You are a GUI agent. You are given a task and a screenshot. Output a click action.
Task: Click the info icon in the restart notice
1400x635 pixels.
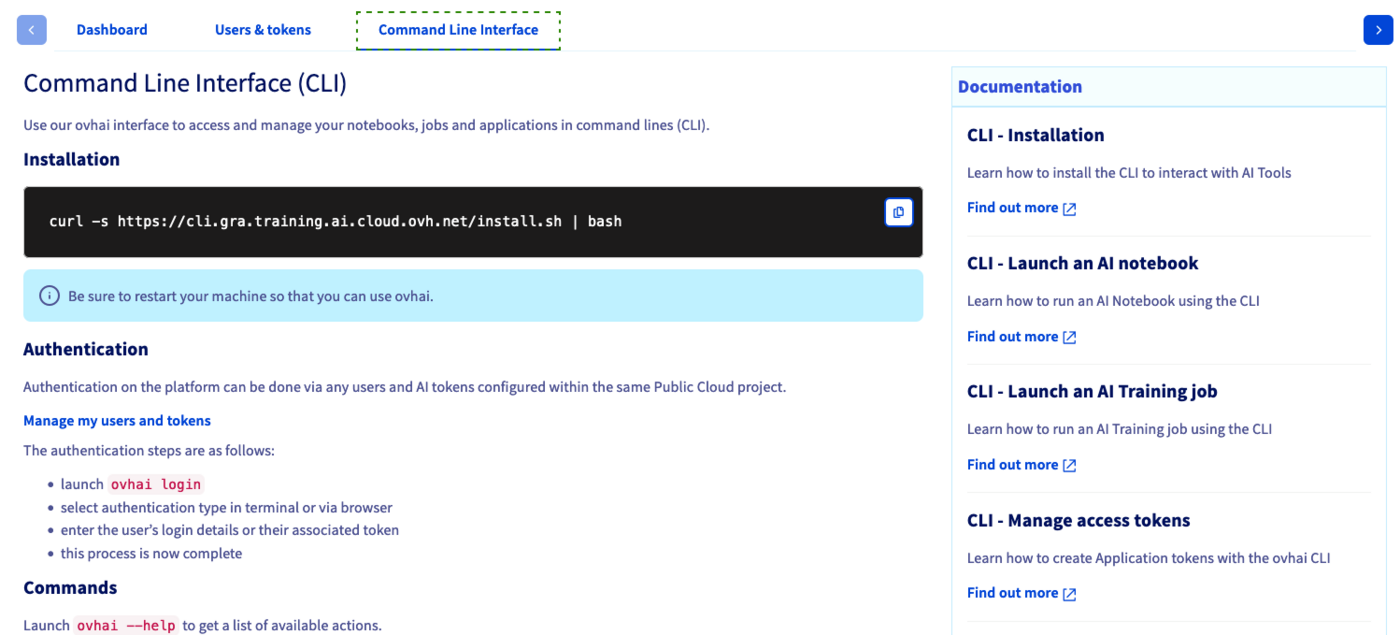49,294
